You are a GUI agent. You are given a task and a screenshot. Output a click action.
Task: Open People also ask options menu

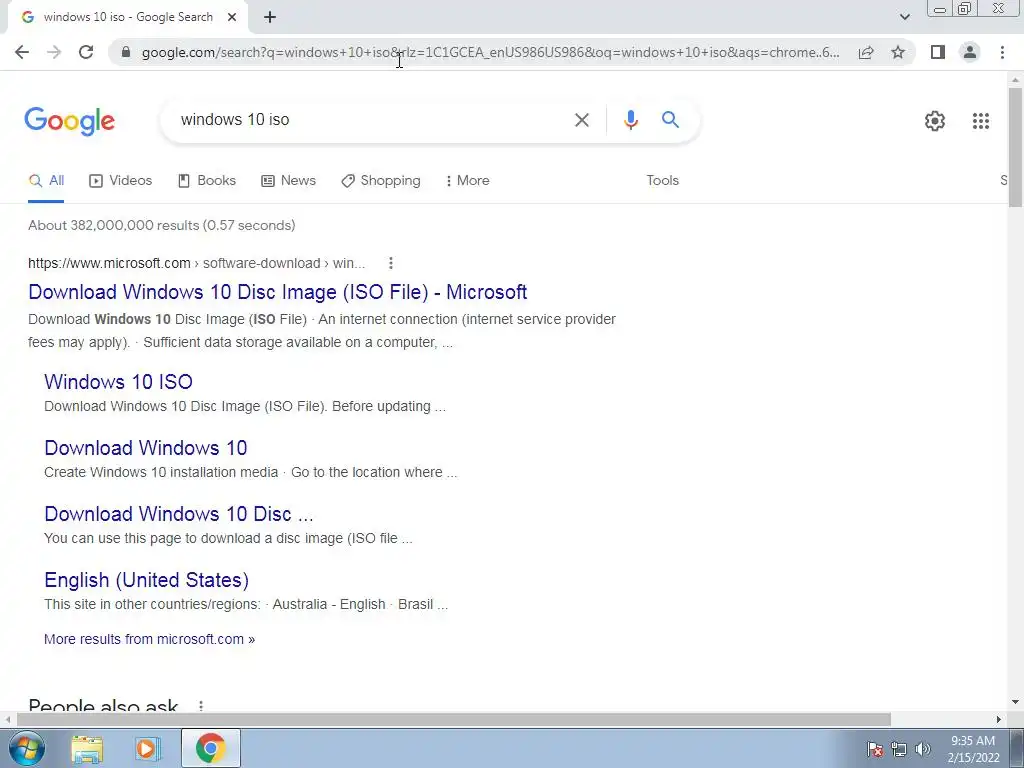[x=201, y=705]
